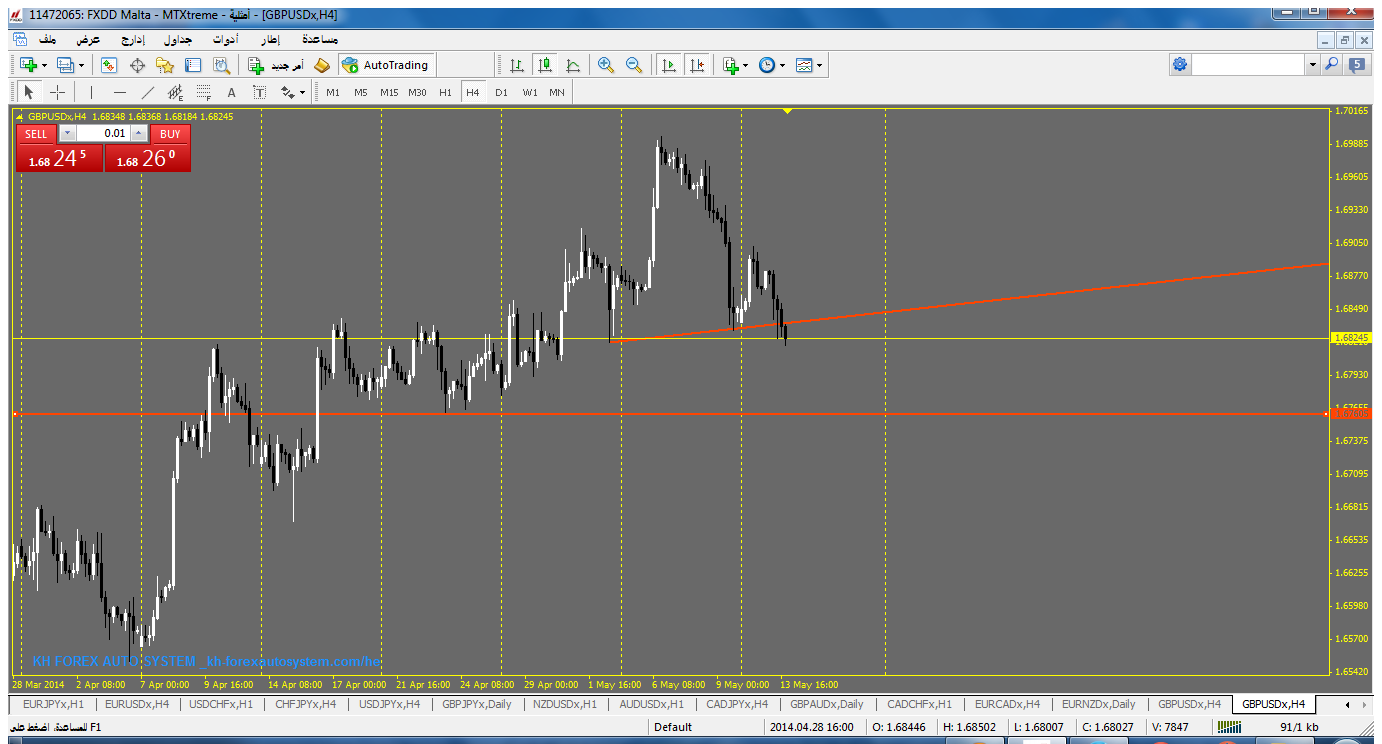This screenshot has height=744, width=1382.
Task: Switch to the GBPJPYx,Daily chart tab
Action: [477, 704]
